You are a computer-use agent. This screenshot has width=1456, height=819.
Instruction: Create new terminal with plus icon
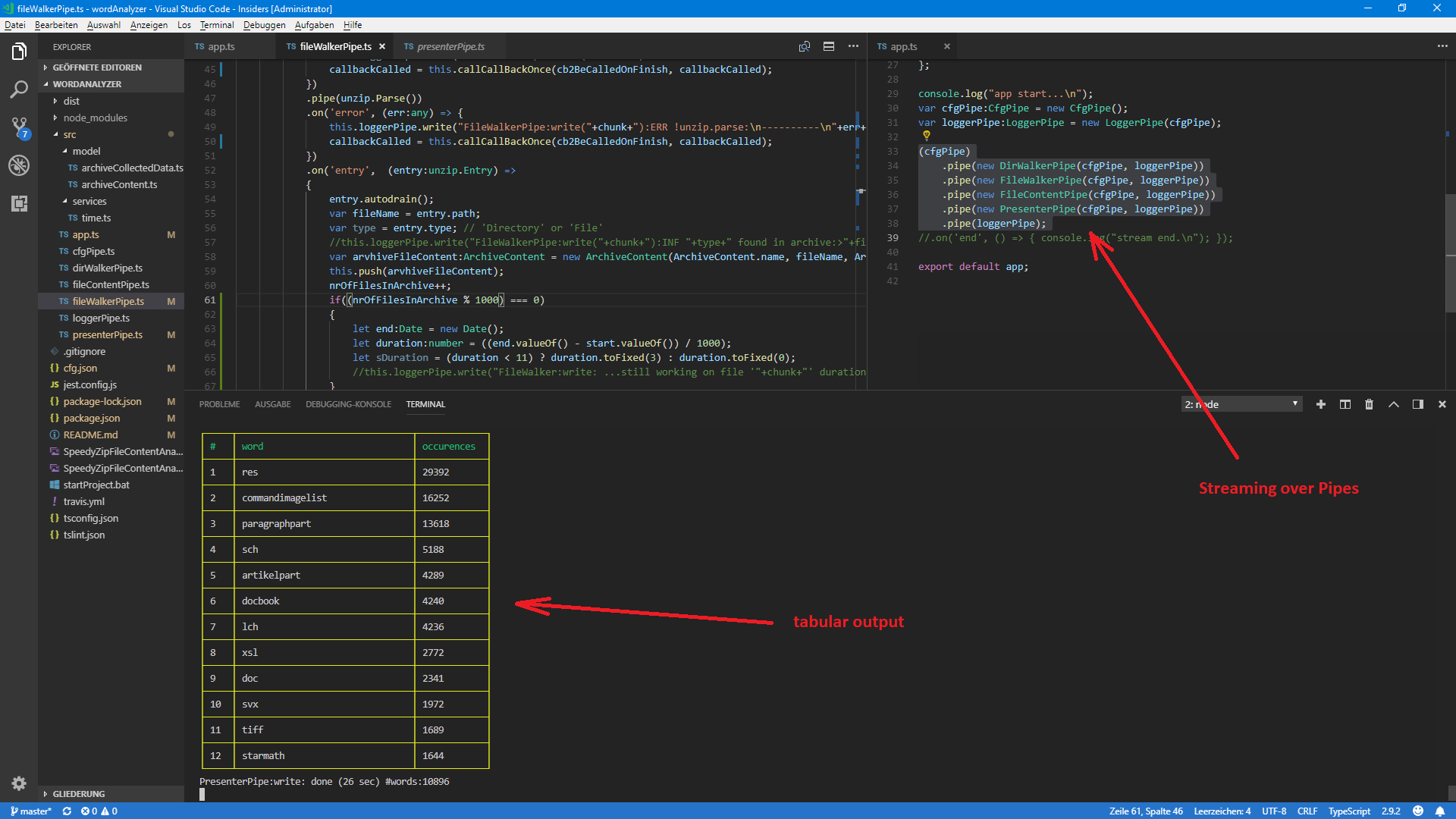pos(1321,404)
